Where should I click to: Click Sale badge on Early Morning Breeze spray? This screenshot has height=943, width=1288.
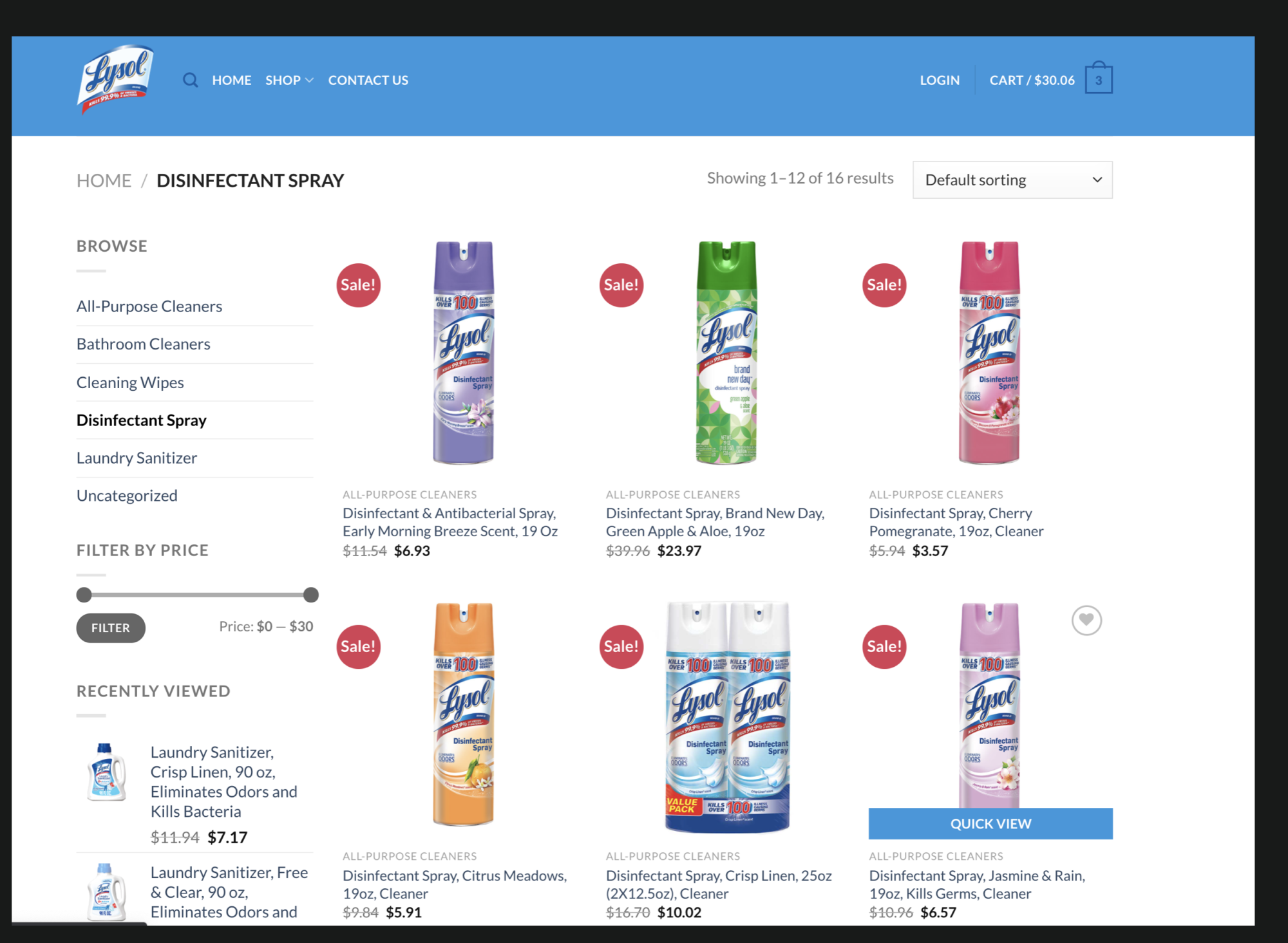pyautogui.click(x=358, y=285)
